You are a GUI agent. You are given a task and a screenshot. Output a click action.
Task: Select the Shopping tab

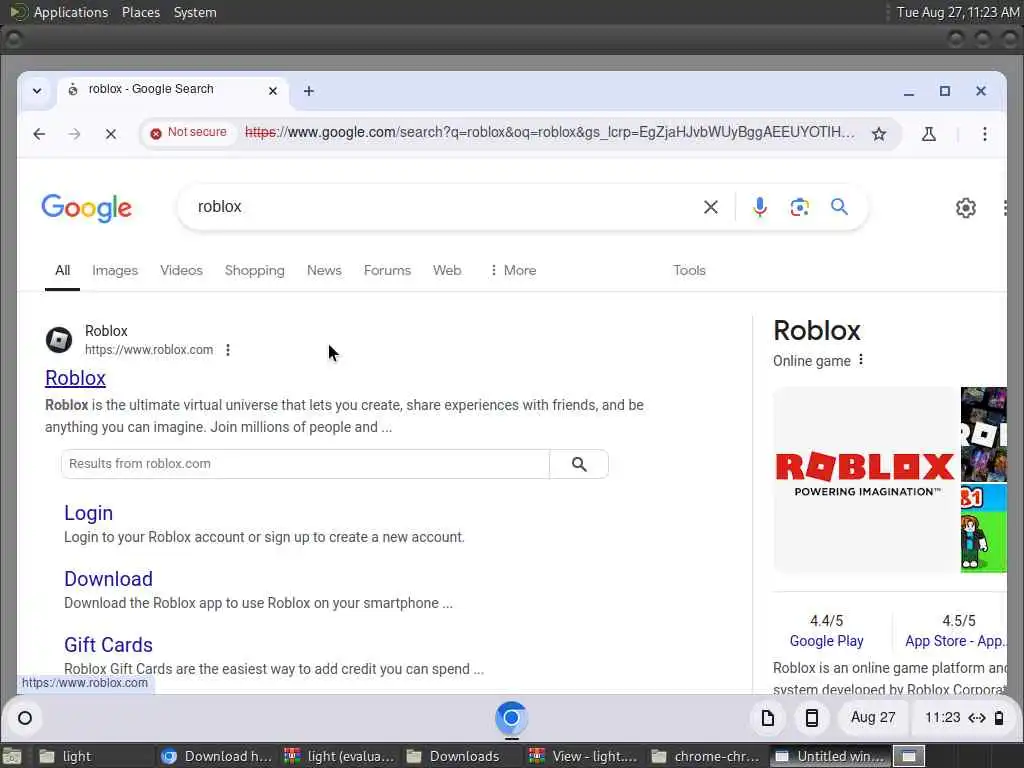point(255,270)
